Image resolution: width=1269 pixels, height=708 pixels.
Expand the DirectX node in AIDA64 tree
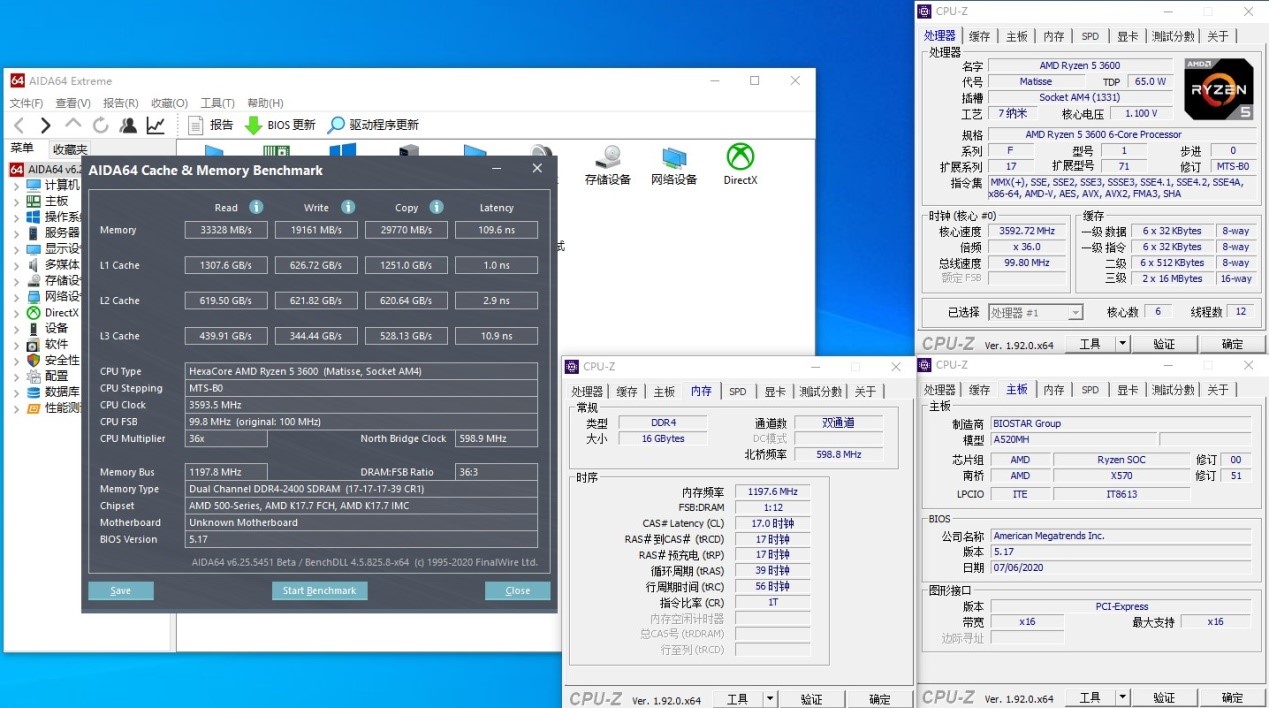tap(16, 313)
